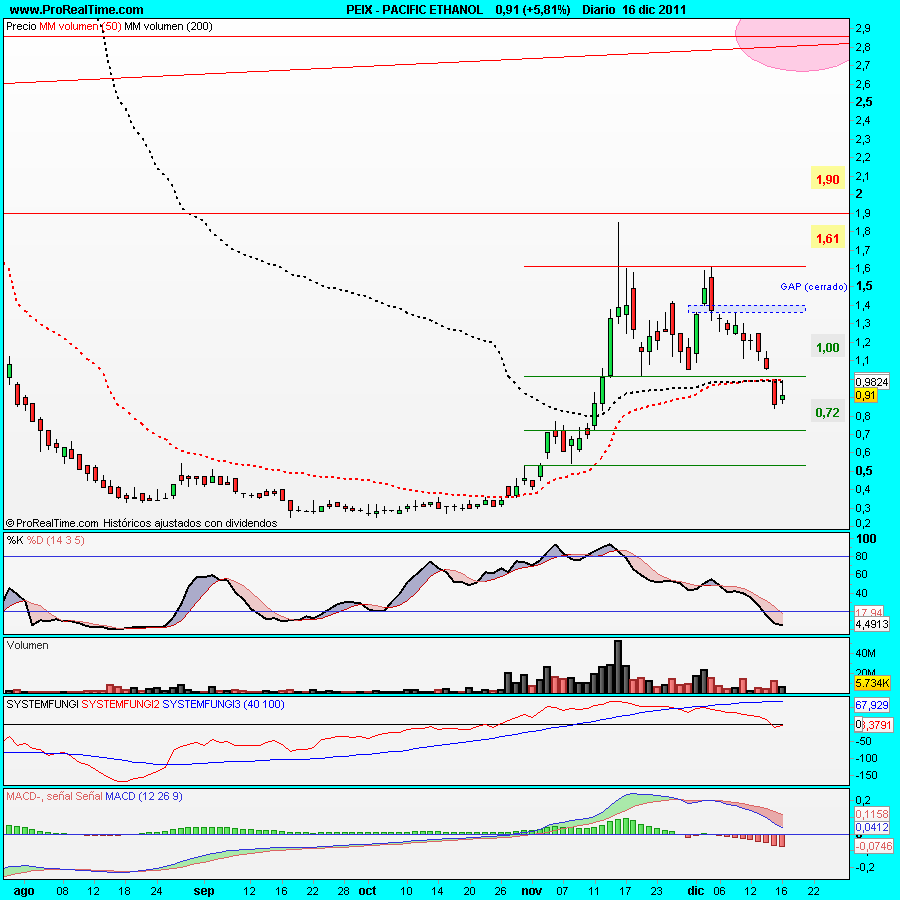This screenshot has width=900, height=900.
Task: Click the yellow 1,90 resistance label
Action: point(828,180)
